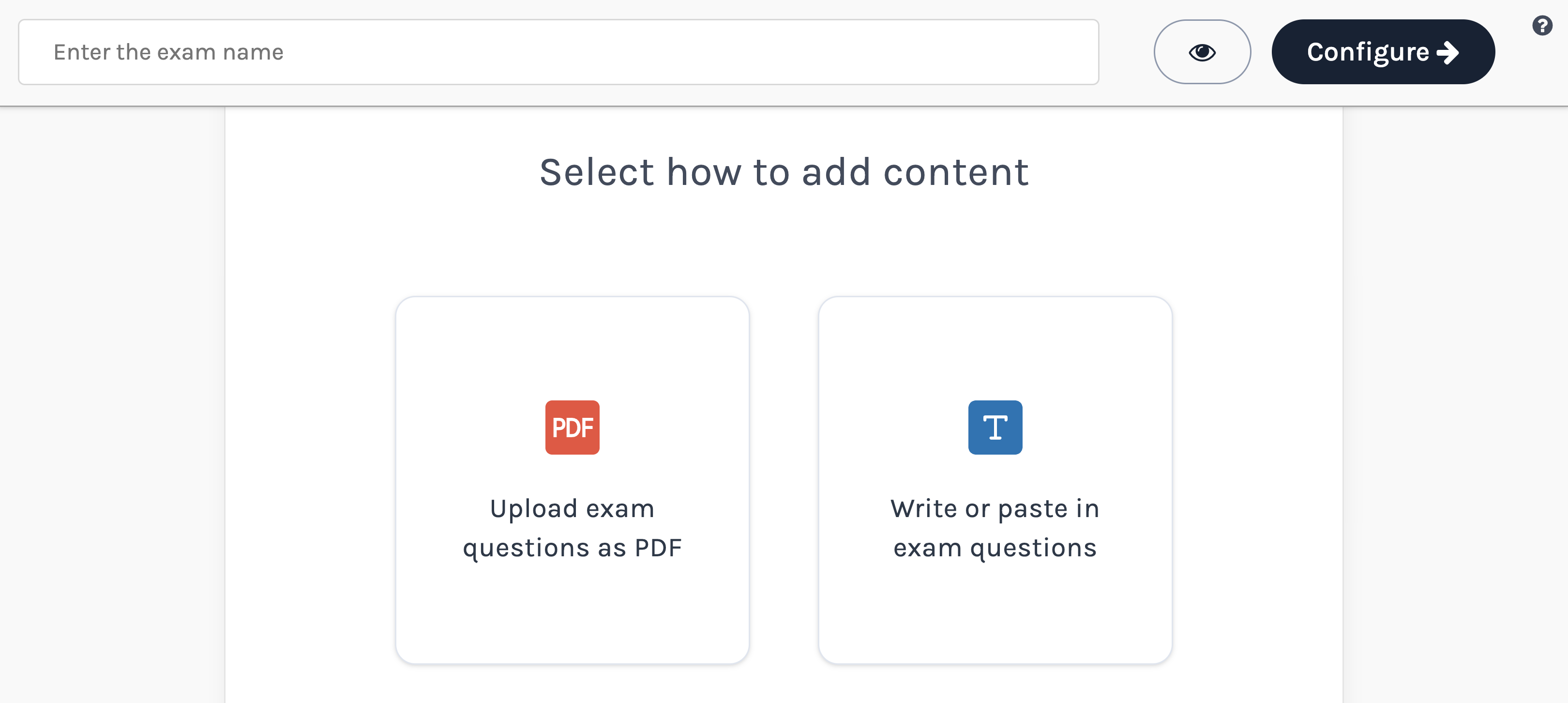Click the "Write or paste in" label text
Image resolution: width=1568 pixels, height=703 pixels.
point(995,509)
